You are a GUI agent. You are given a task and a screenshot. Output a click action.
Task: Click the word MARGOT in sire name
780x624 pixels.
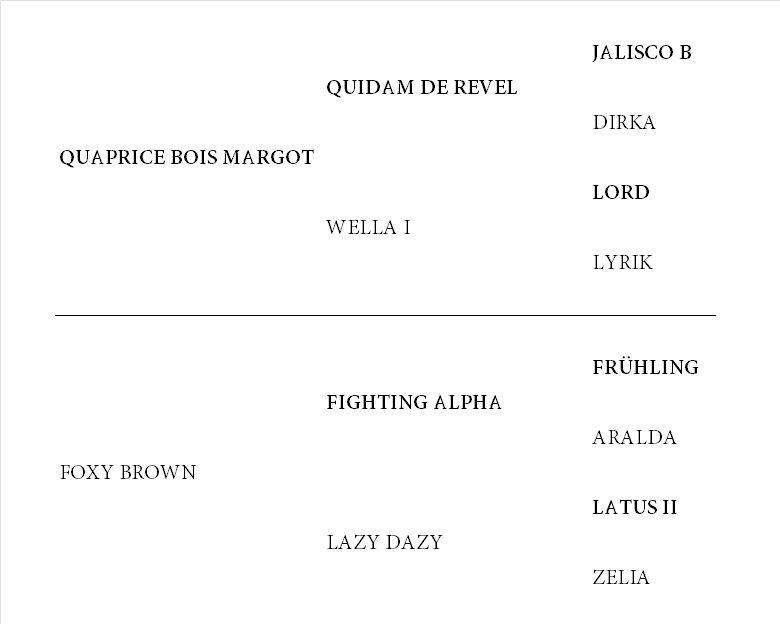pyautogui.click(x=268, y=158)
